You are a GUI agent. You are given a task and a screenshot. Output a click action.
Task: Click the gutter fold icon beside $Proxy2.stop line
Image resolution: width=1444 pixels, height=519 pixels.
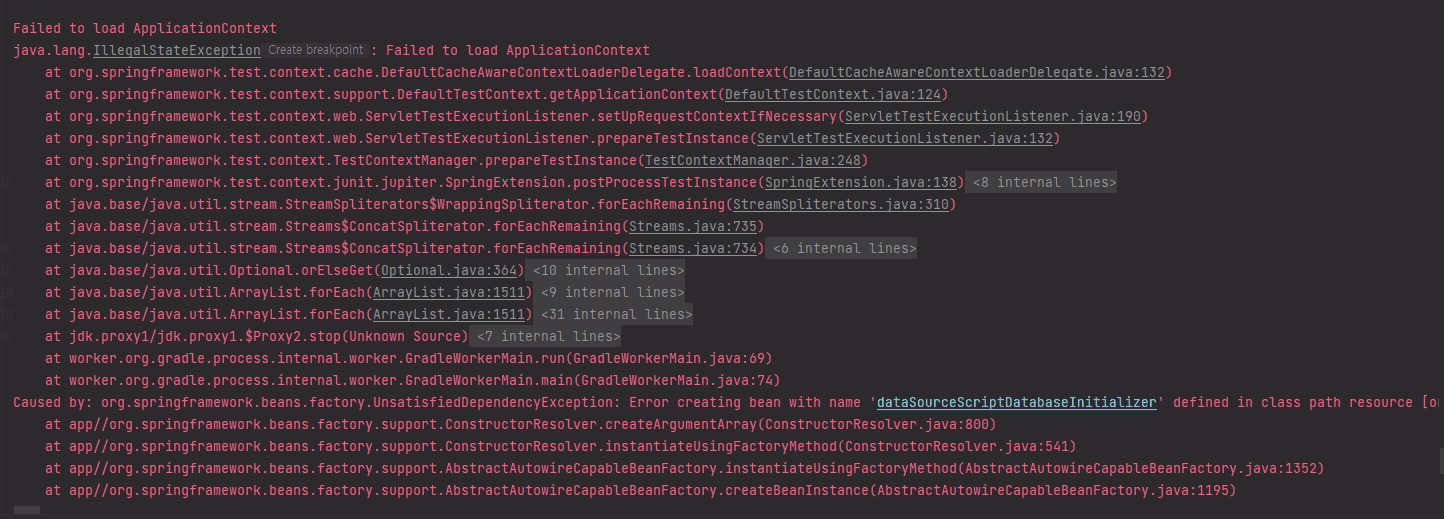[7, 336]
